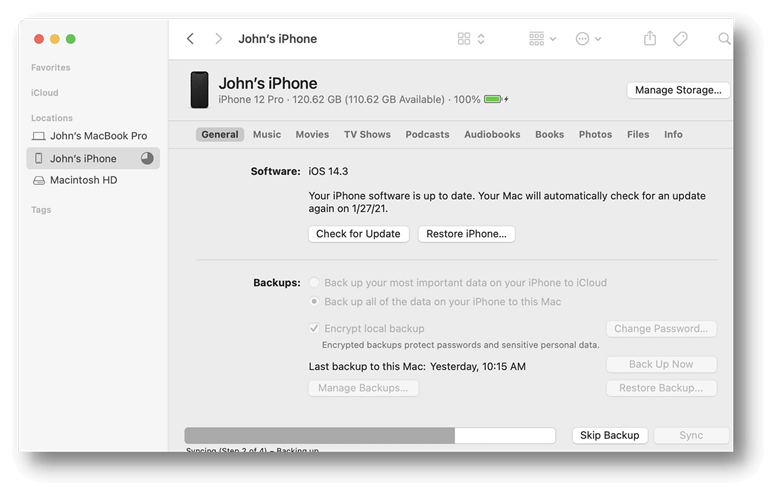
Task: Click the iPhone 12 Pro storage info line
Action: tap(349, 99)
